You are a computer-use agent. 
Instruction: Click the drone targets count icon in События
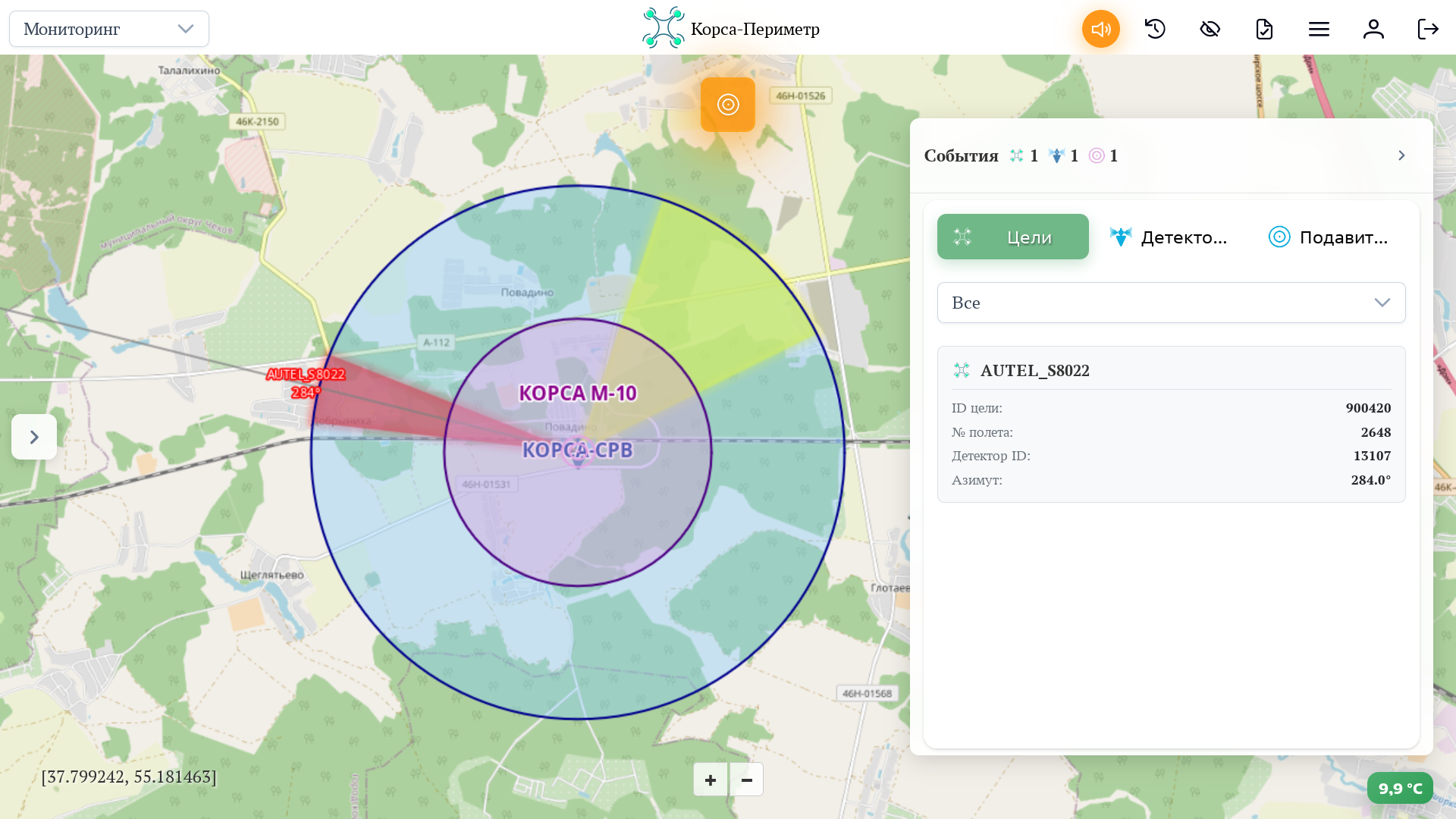click(1016, 155)
